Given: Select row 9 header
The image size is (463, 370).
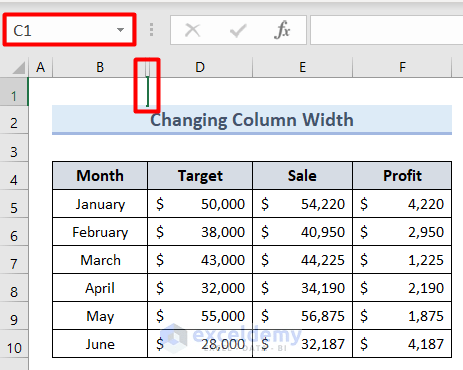Looking at the screenshot, I should coord(14,316).
